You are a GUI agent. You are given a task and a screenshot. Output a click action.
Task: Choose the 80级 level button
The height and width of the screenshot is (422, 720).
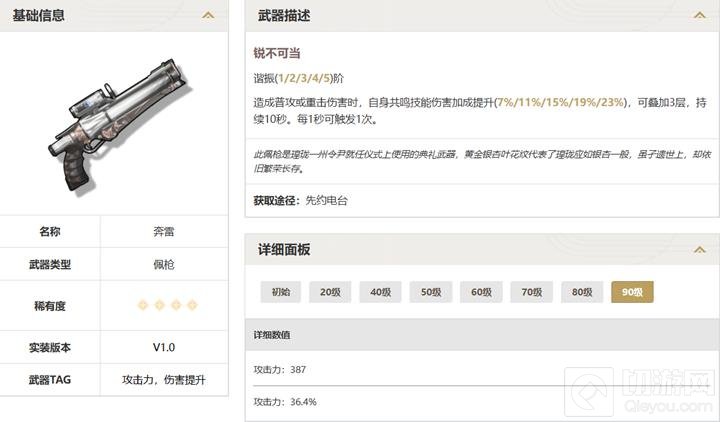click(x=582, y=292)
